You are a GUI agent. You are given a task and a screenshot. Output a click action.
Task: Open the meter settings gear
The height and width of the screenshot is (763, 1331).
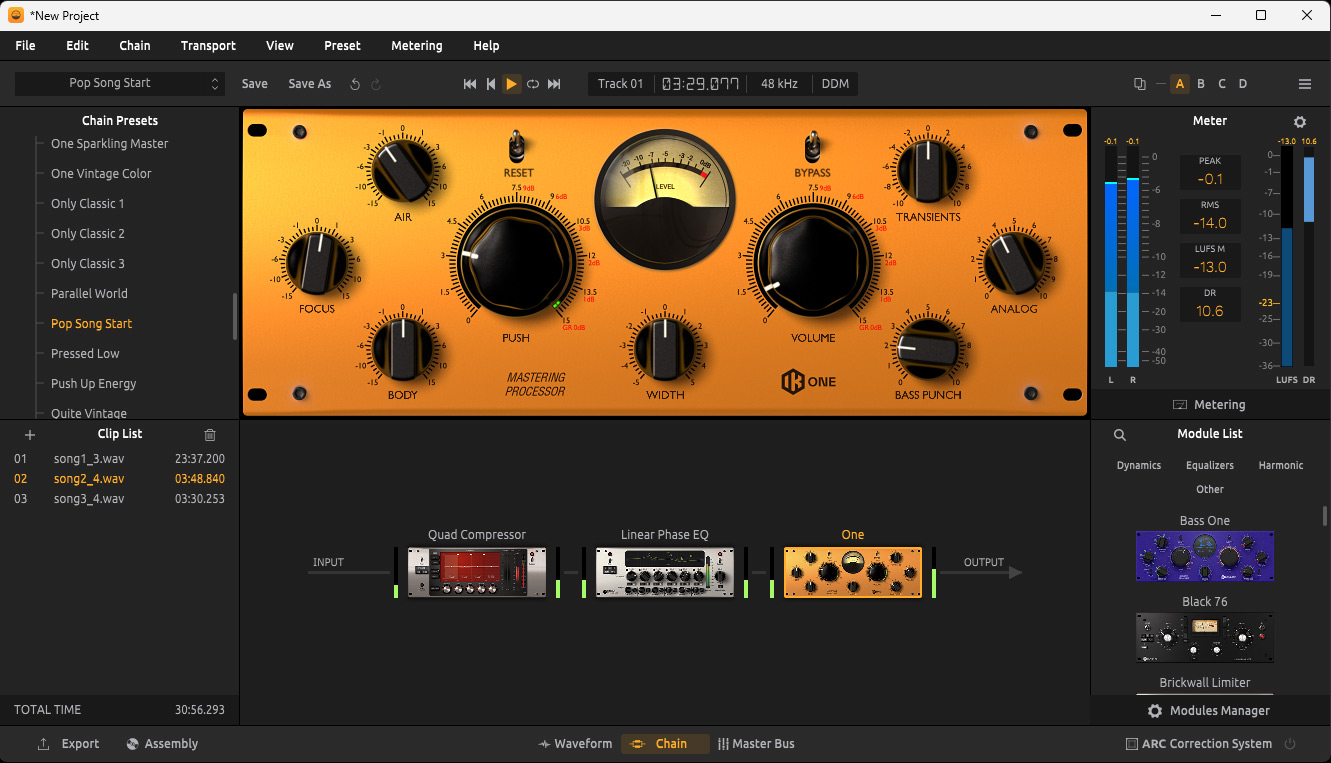point(1299,122)
